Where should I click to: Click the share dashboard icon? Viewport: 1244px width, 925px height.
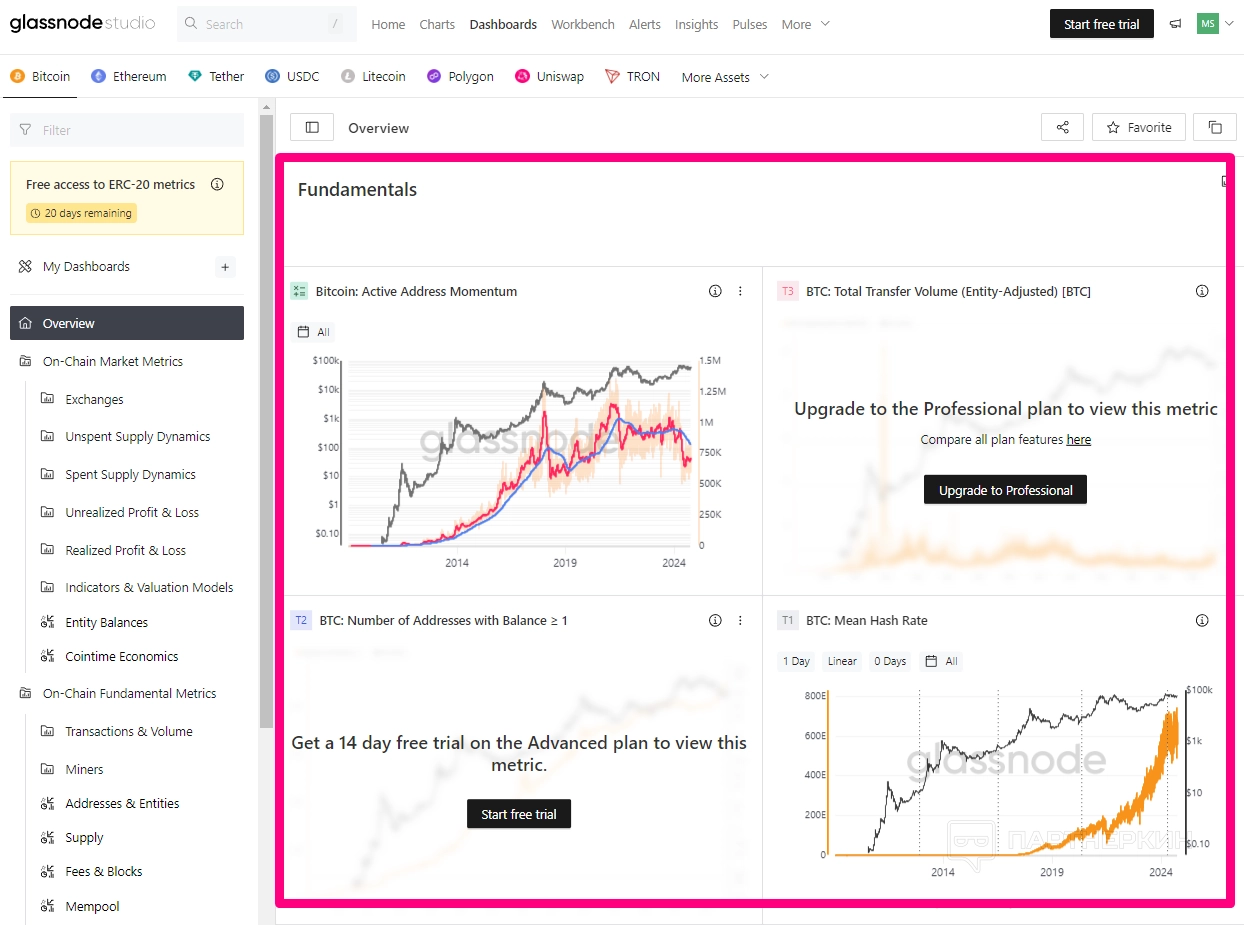[1062, 128]
